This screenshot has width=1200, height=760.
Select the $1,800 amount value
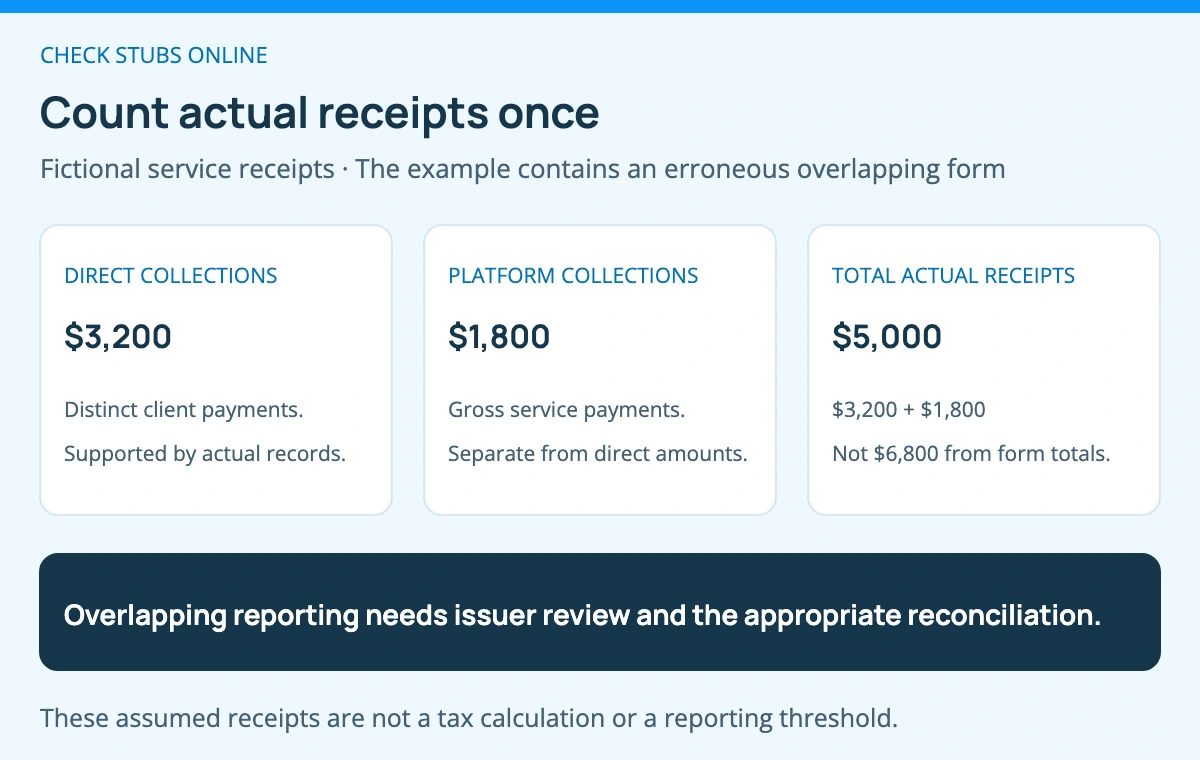click(x=499, y=337)
